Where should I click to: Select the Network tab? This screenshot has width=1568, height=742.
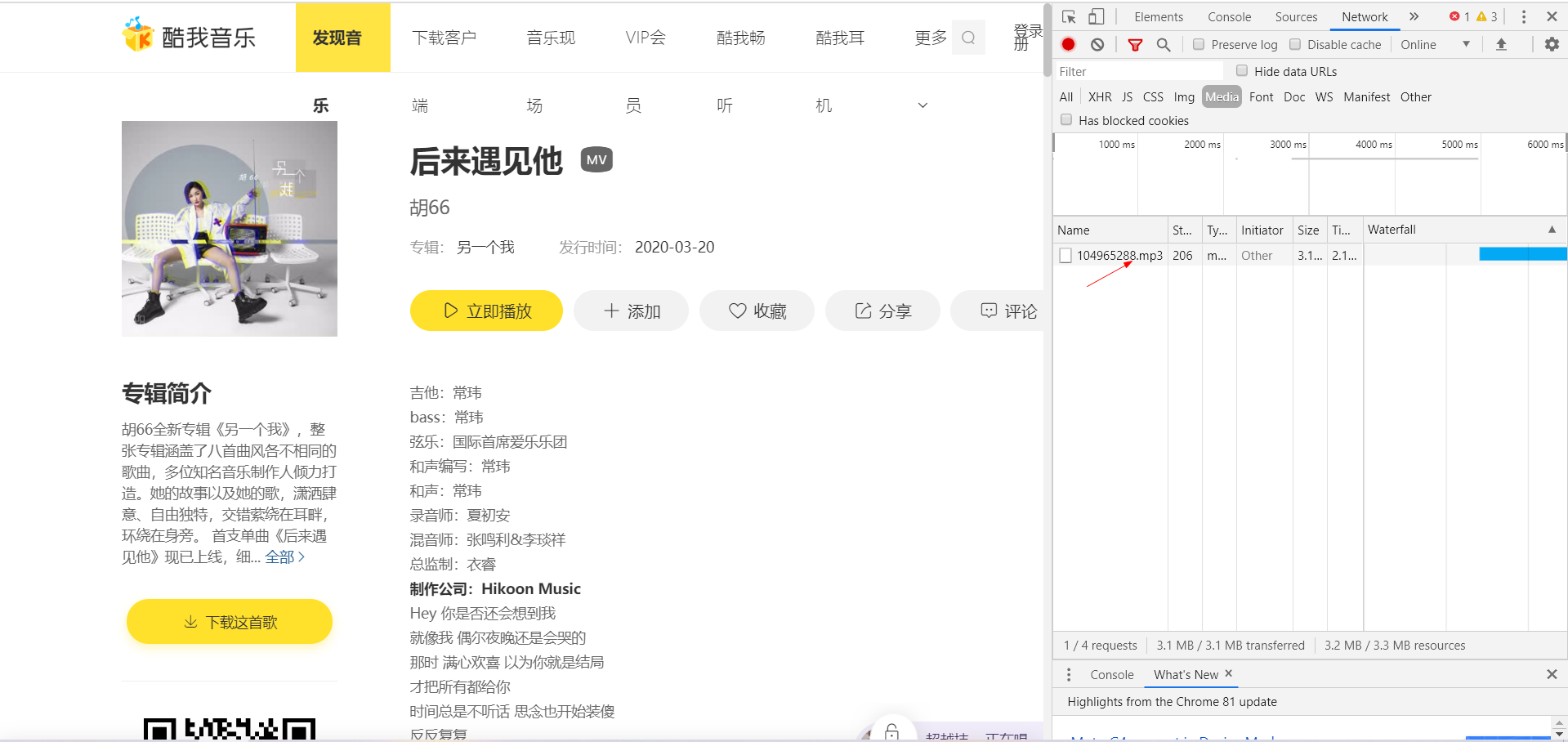(1365, 16)
